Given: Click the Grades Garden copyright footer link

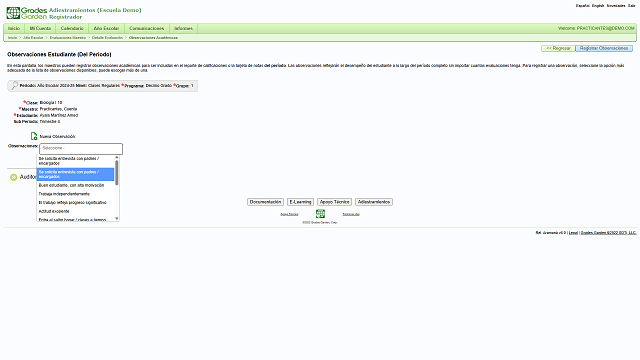Looking at the screenshot, I should (609, 233).
